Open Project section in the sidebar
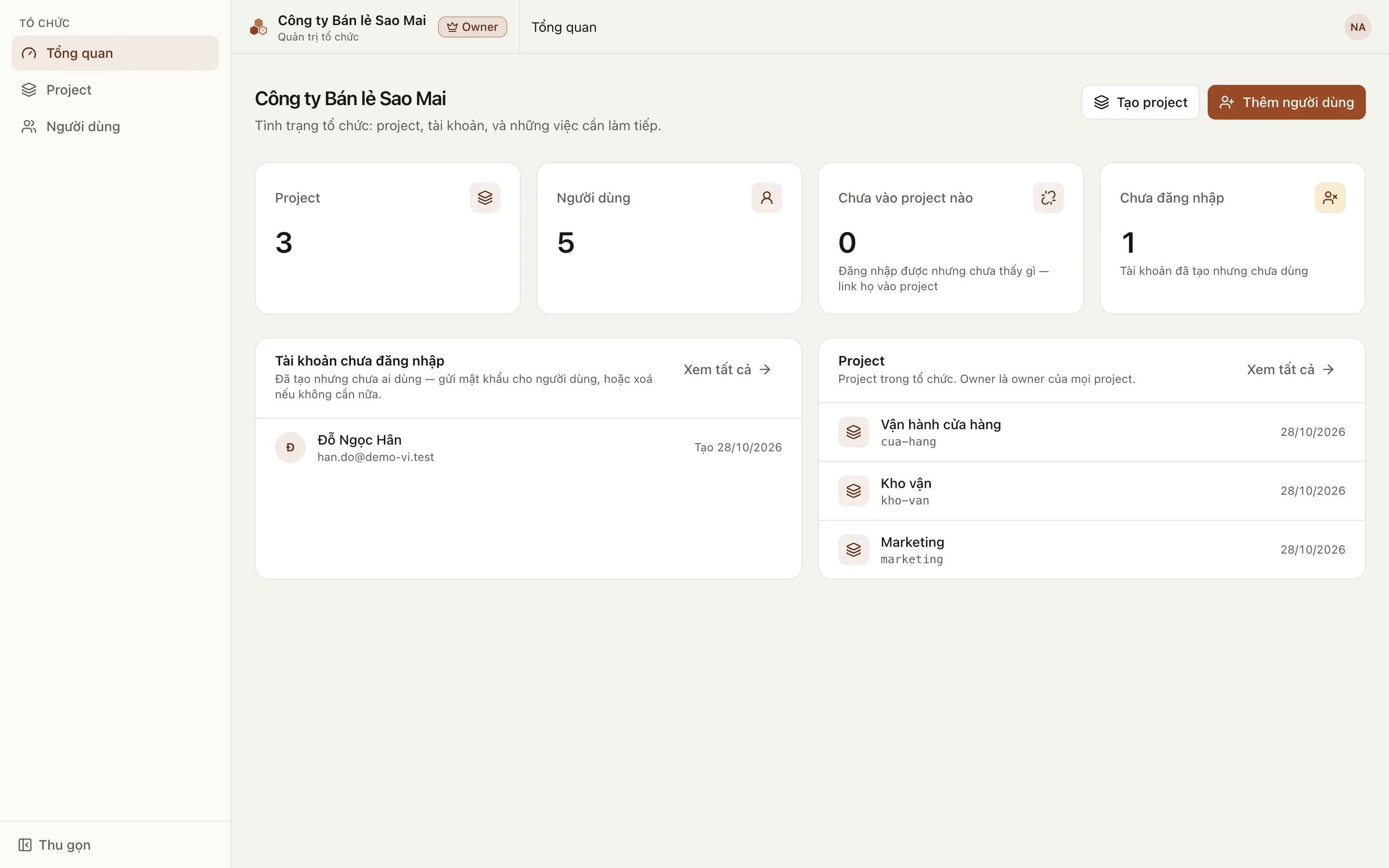The image size is (1389, 868). coord(115,90)
